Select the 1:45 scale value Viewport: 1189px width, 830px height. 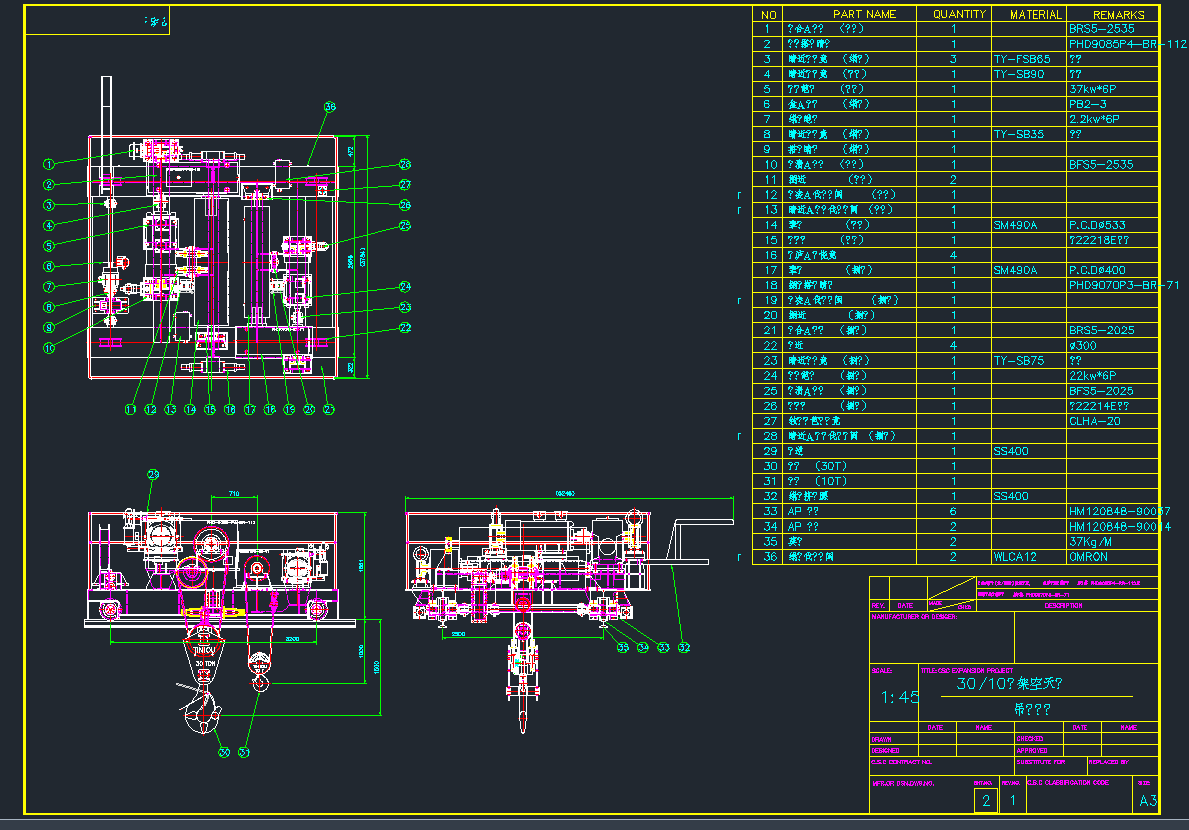click(x=899, y=697)
